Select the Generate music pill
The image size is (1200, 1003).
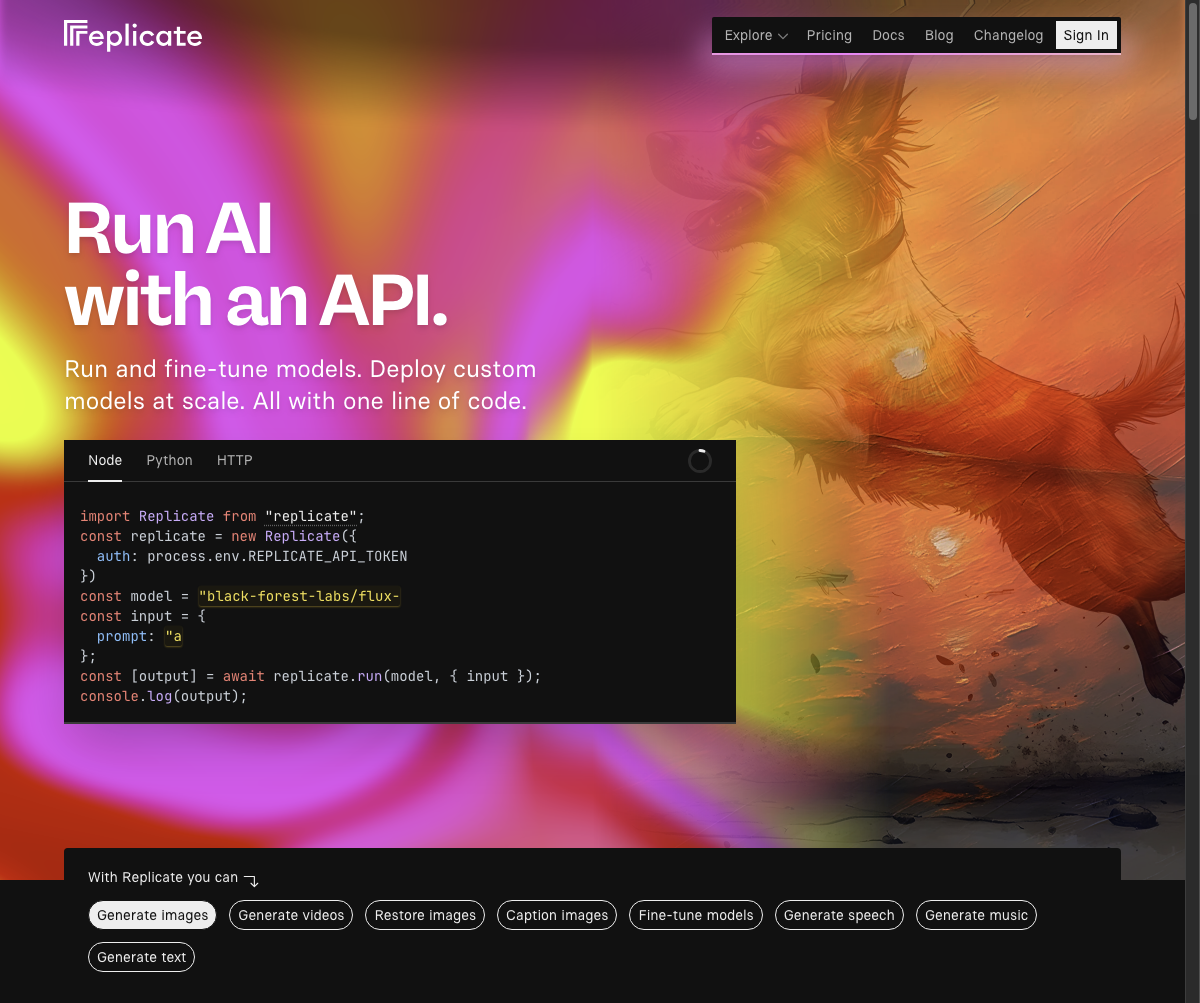976,915
